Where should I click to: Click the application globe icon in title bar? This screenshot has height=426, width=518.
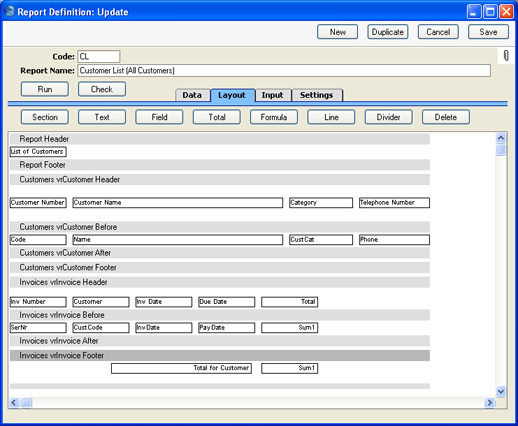tap(10, 11)
